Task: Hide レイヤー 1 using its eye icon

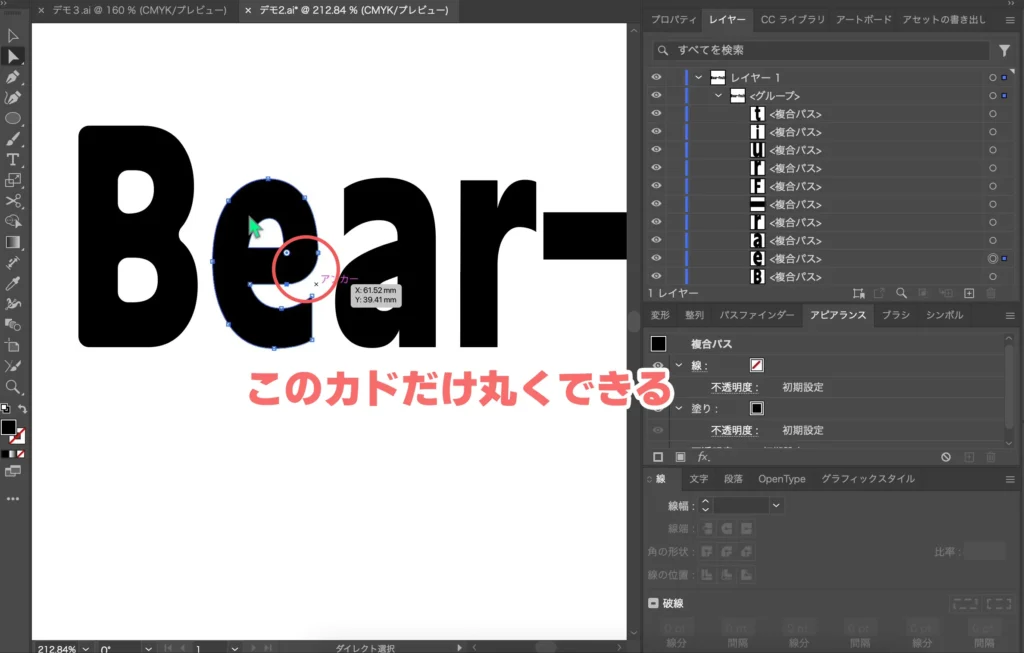Action: pos(656,77)
